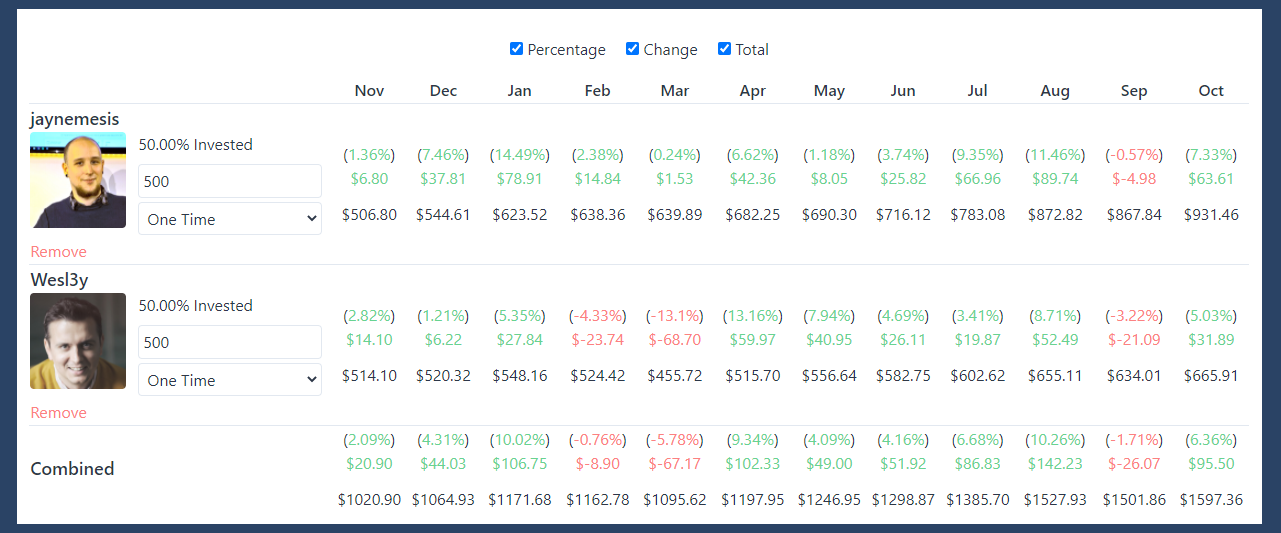
Task: Select the Oct column header
Action: click(x=1211, y=91)
